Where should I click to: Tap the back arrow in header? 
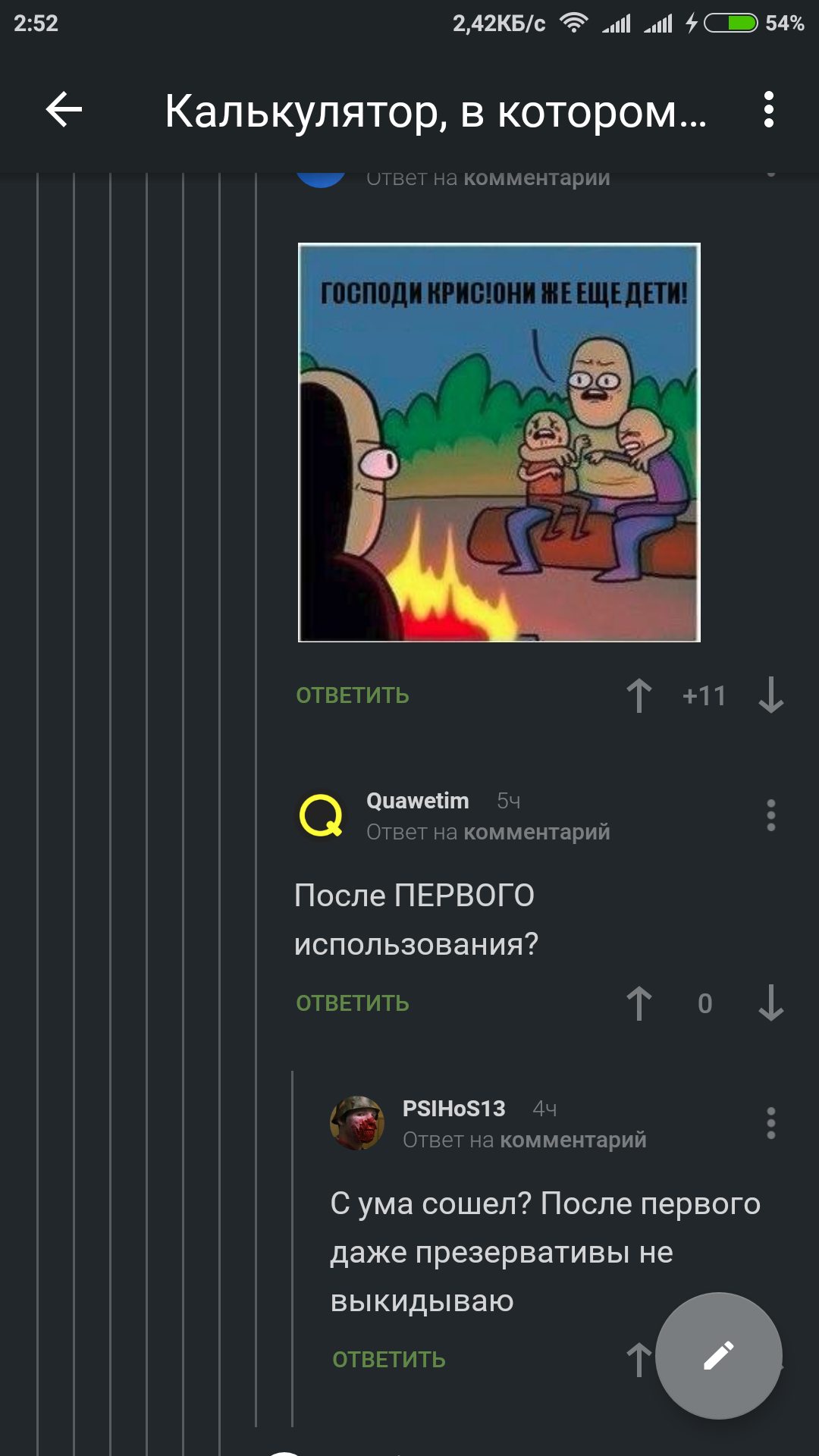point(64,110)
